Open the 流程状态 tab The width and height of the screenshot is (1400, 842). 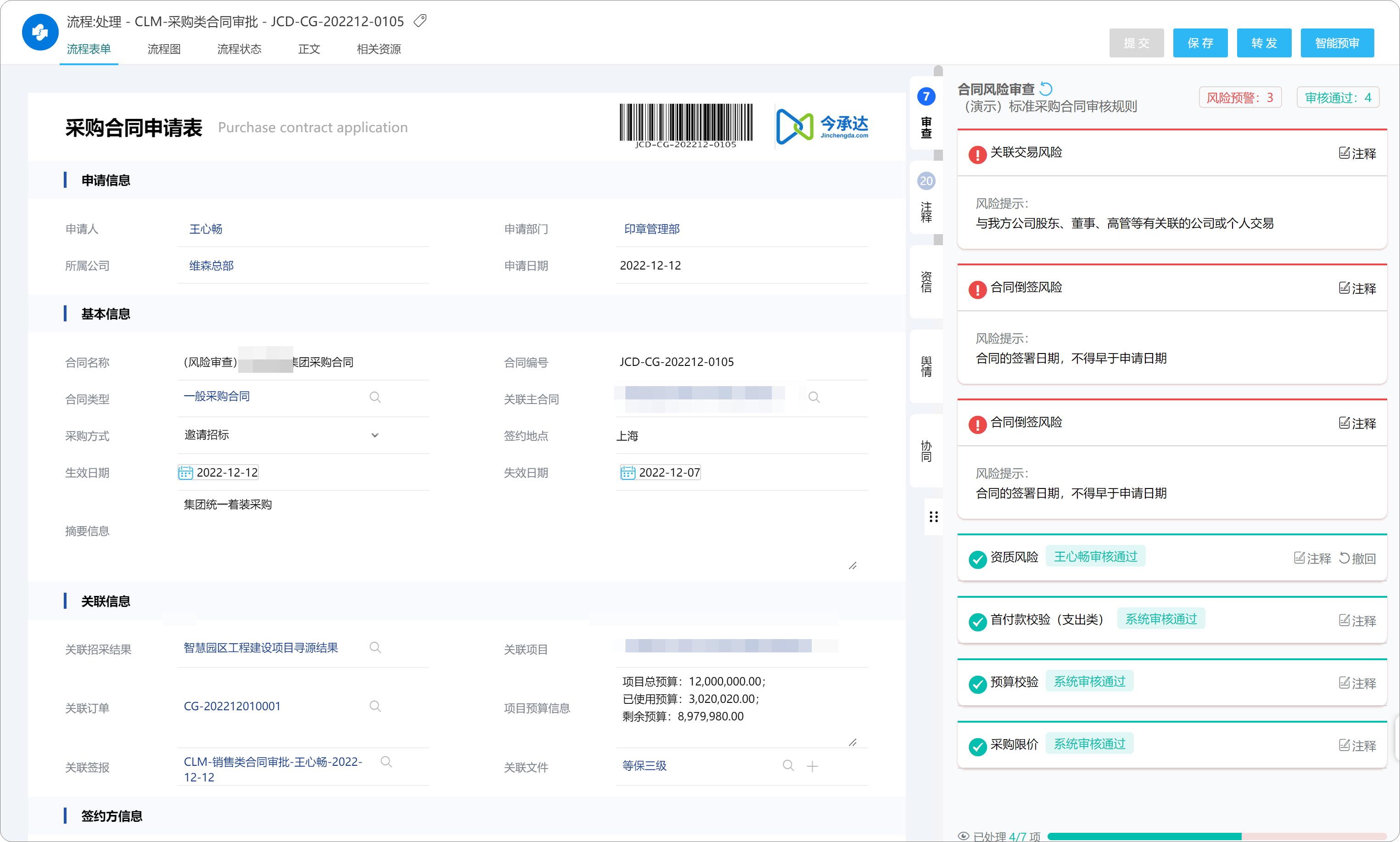(239, 49)
